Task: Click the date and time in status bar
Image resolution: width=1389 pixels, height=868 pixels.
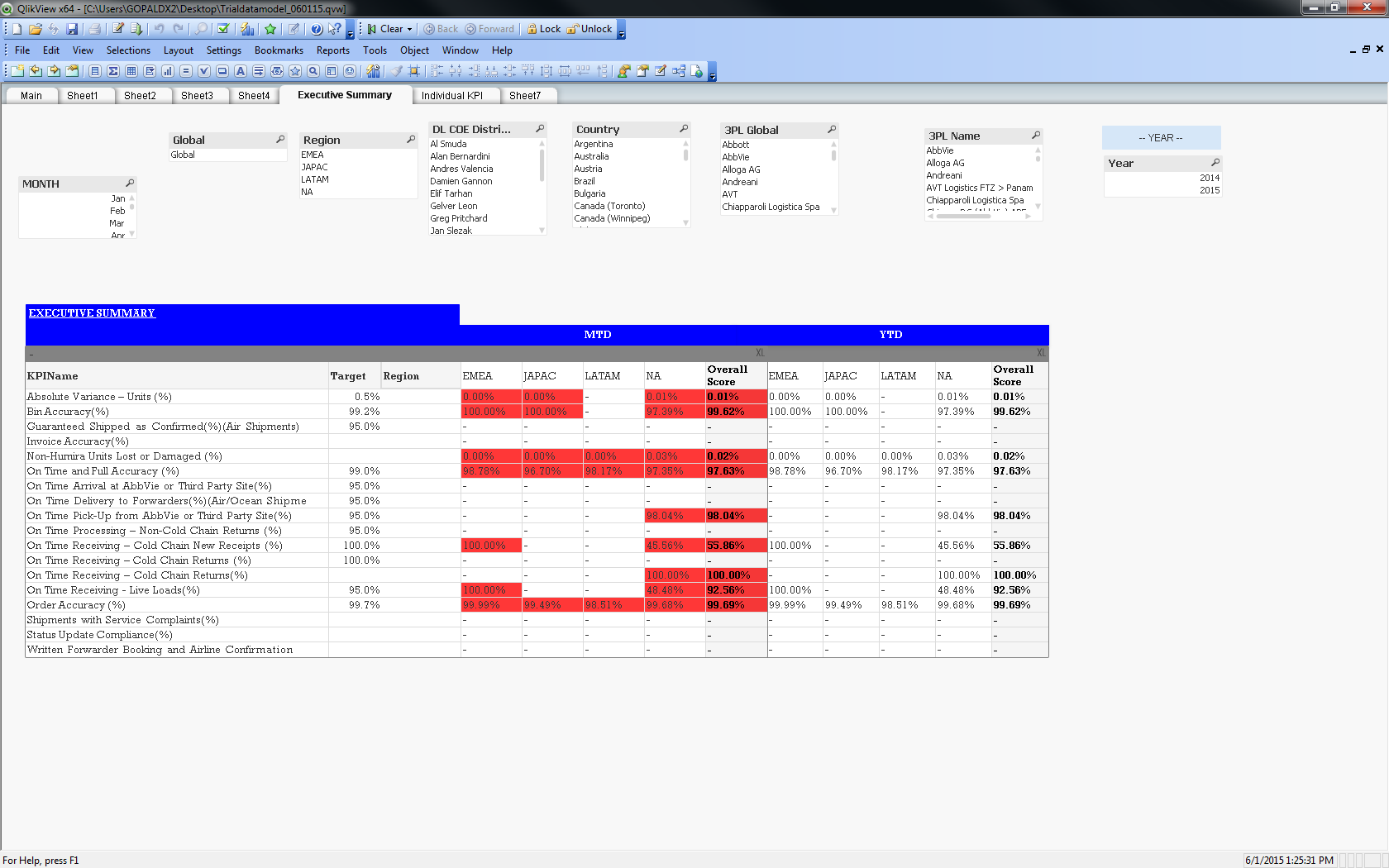Action: pos(1289,861)
